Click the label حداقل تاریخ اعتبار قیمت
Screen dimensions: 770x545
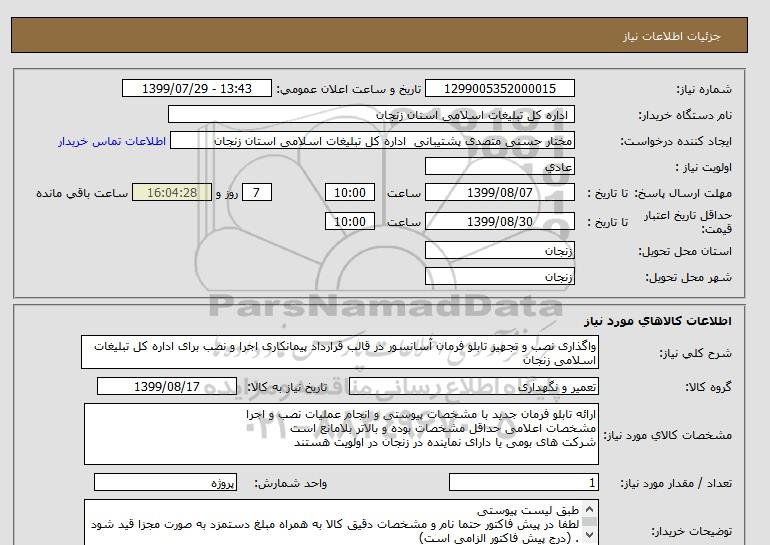tap(688, 222)
